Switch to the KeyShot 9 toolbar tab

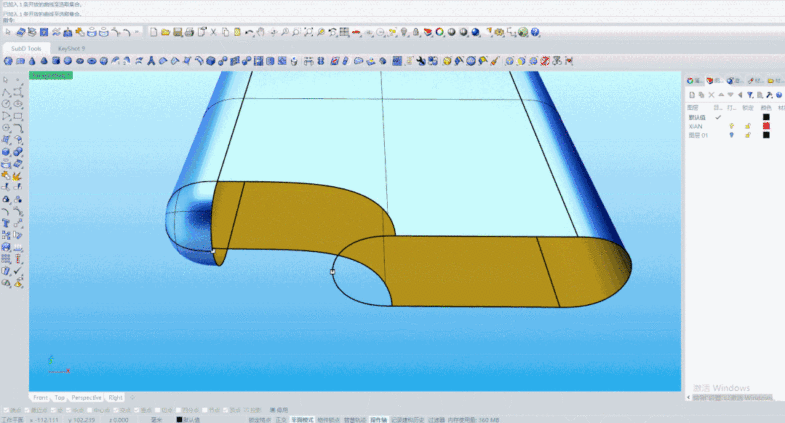(71, 47)
